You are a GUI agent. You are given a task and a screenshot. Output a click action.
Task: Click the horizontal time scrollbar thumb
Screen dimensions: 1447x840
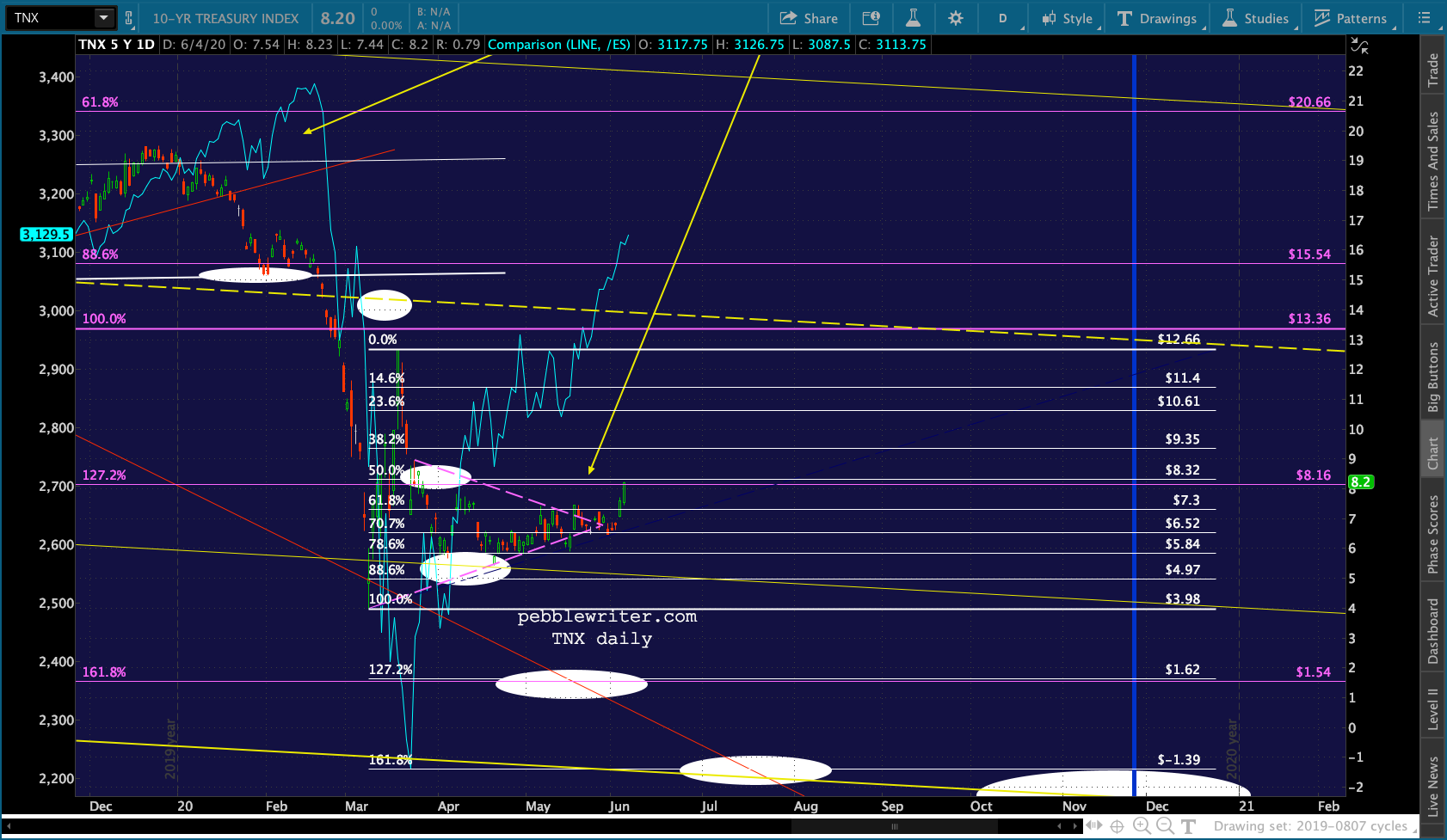pyautogui.click(x=895, y=826)
